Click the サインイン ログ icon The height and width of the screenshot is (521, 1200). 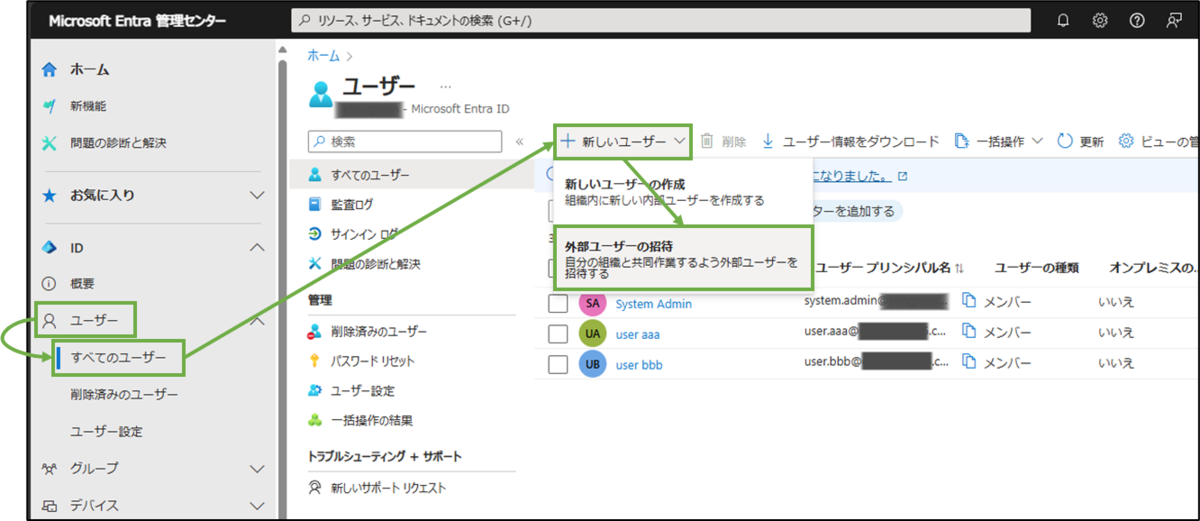click(314, 234)
